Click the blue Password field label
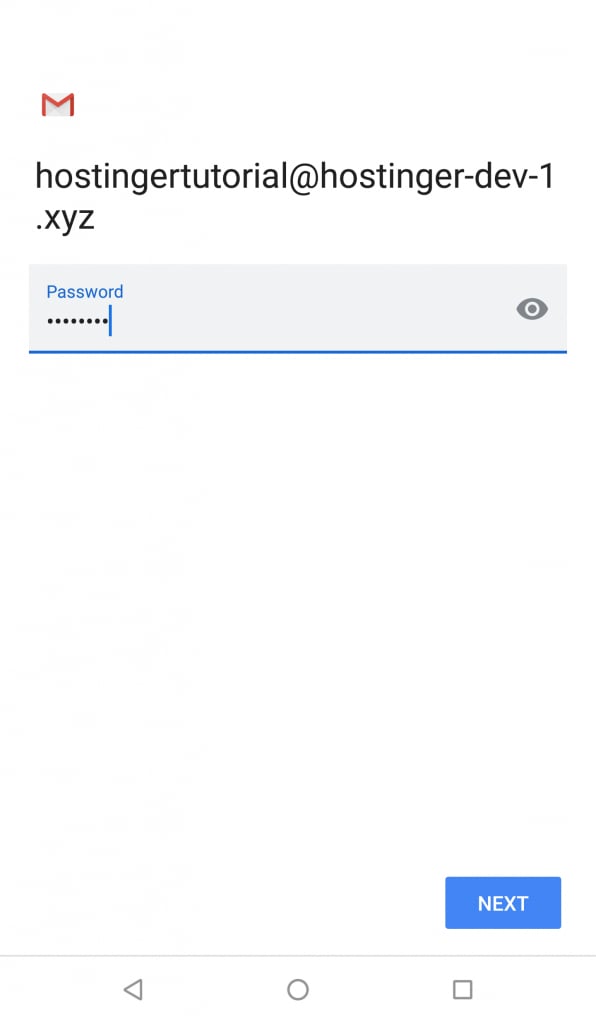The image size is (596, 1024). pyautogui.click(x=85, y=291)
